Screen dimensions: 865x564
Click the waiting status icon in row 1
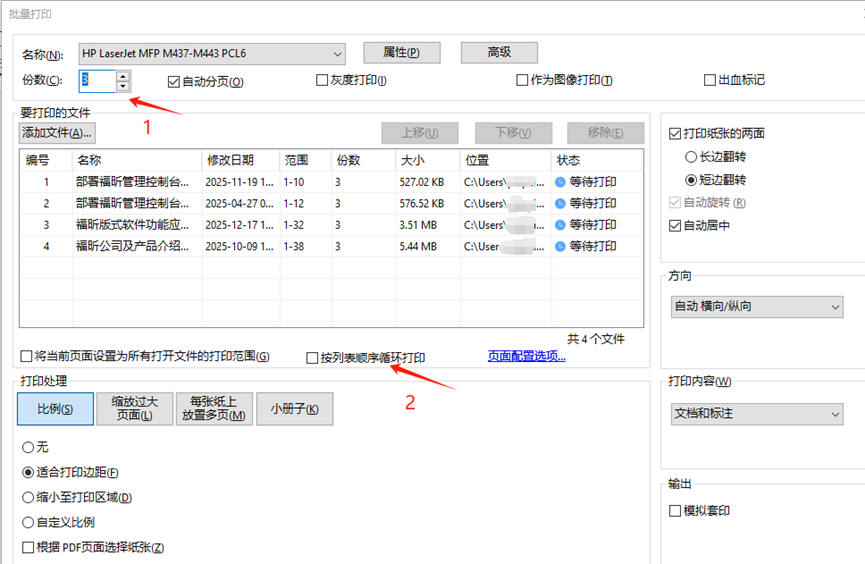point(560,182)
